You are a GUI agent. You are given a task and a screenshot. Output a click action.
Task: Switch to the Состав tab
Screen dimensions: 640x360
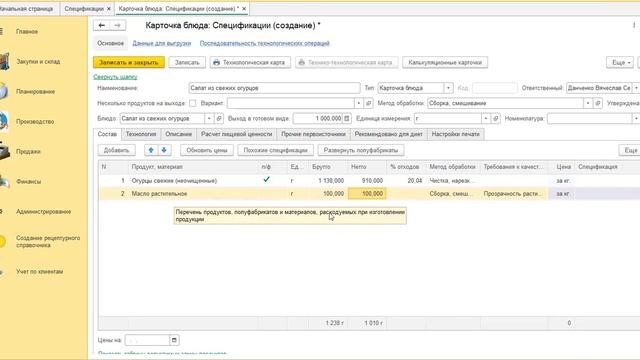pyautogui.click(x=107, y=134)
